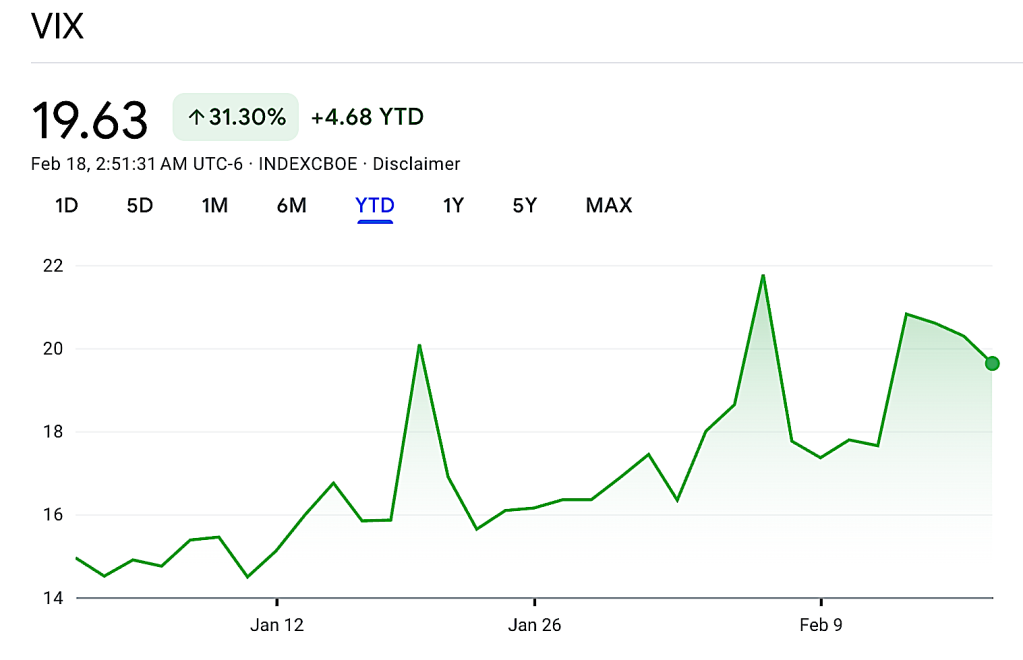Viewport: 1023px width, 660px height.
Task: Click the active YTD range tab
Action: coord(375,206)
